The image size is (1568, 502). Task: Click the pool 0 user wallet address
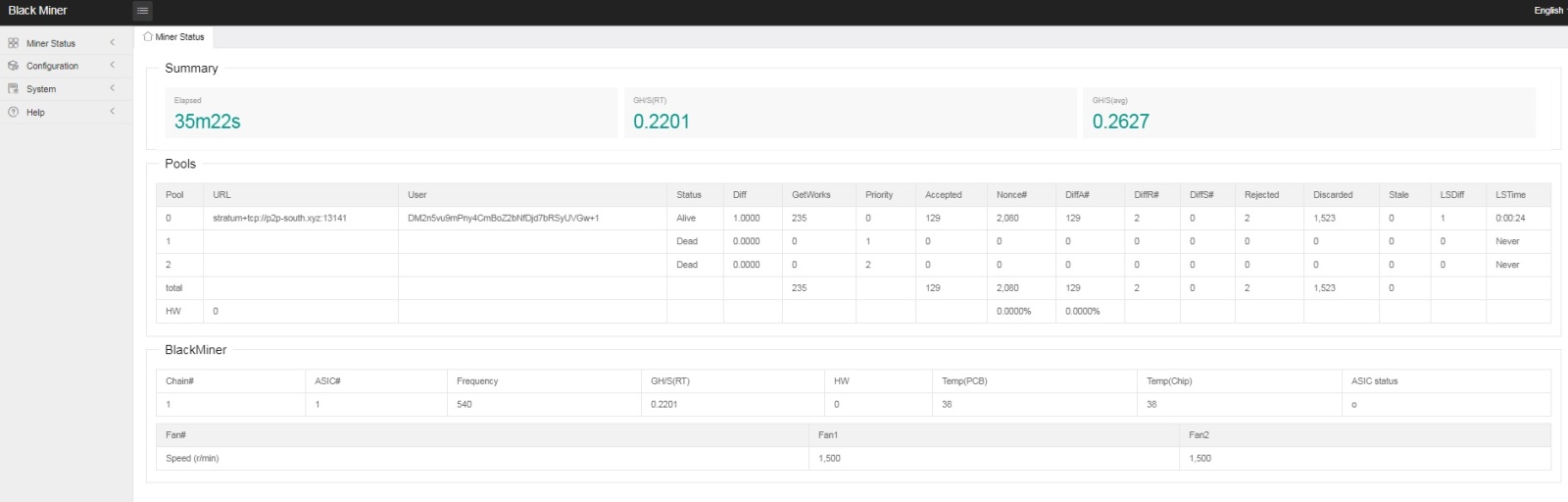(x=503, y=218)
